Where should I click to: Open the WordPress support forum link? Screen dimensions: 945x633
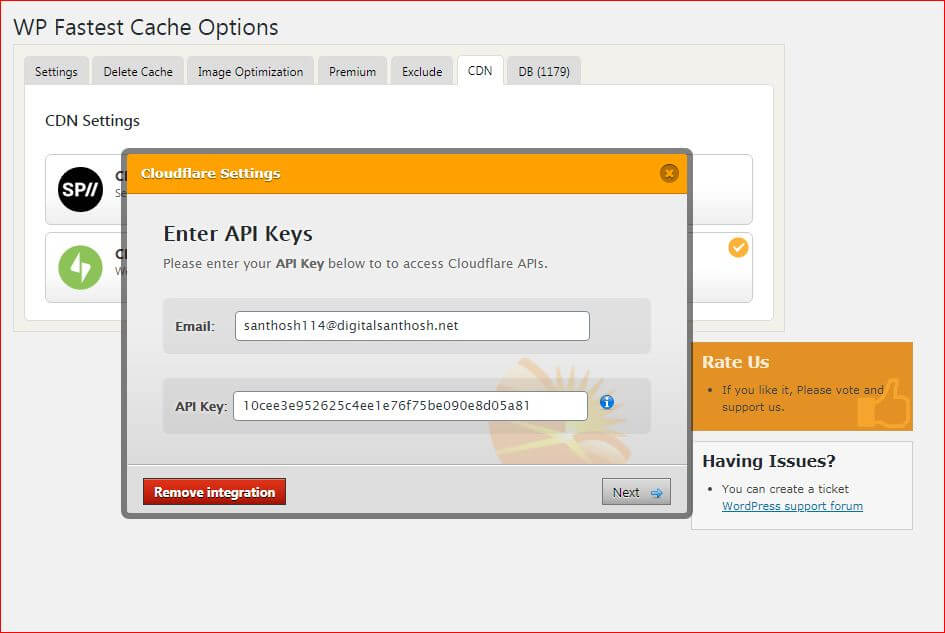793,506
